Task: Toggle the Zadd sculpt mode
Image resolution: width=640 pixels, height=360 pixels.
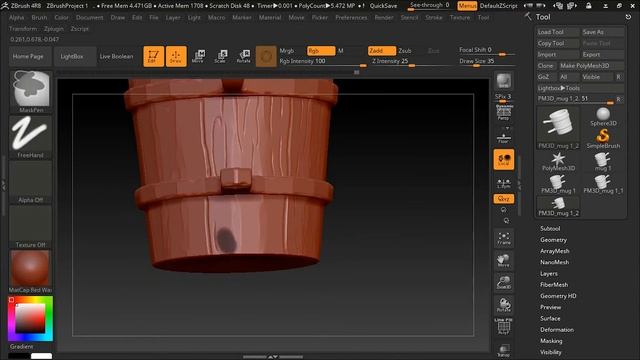Action: click(x=382, y=51)
